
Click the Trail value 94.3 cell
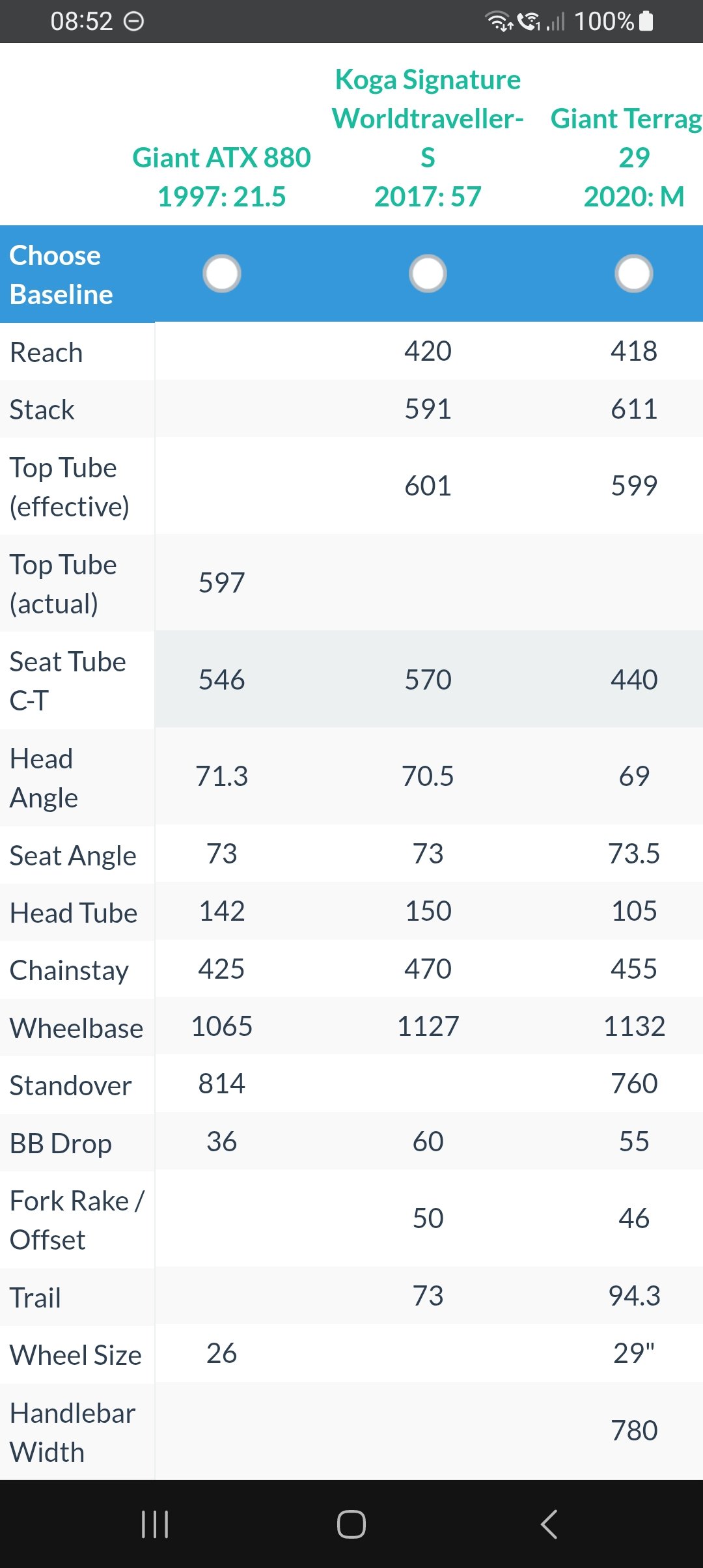point(633,1296)
